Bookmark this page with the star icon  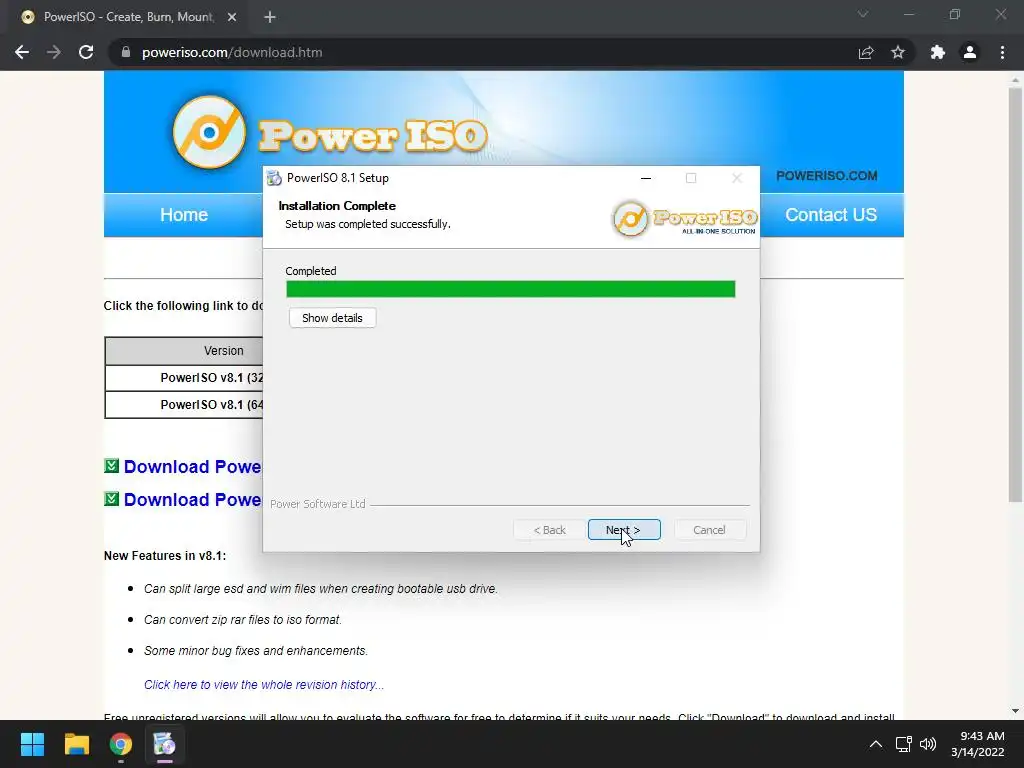coord(898,52)
